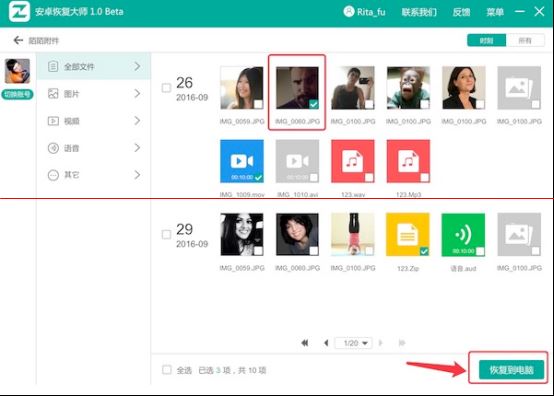Go back with the left arrow
The height and width of the screenshot is (396, 554).
coord(18,40)
